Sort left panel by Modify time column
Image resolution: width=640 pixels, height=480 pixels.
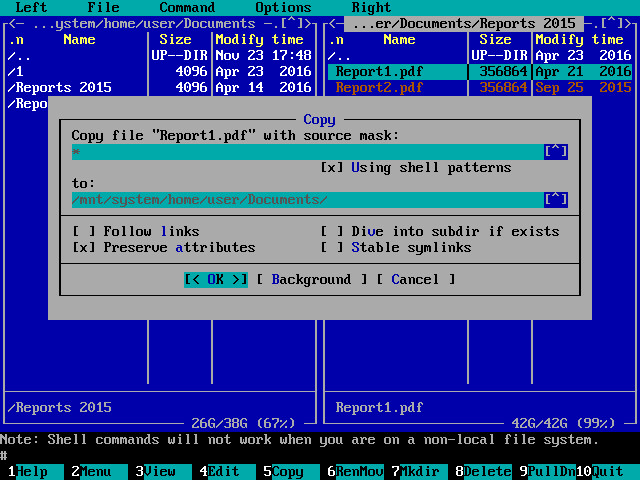(x=259, y=40)
